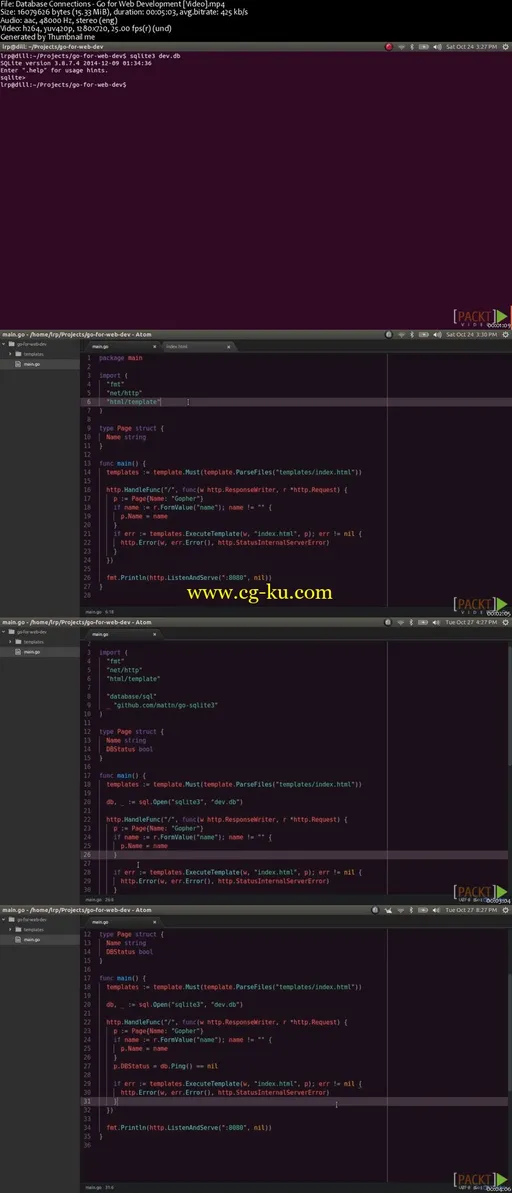
Task: Click the volume icon beside the 8:27 PM clock
Action: (x=436, y=911)
